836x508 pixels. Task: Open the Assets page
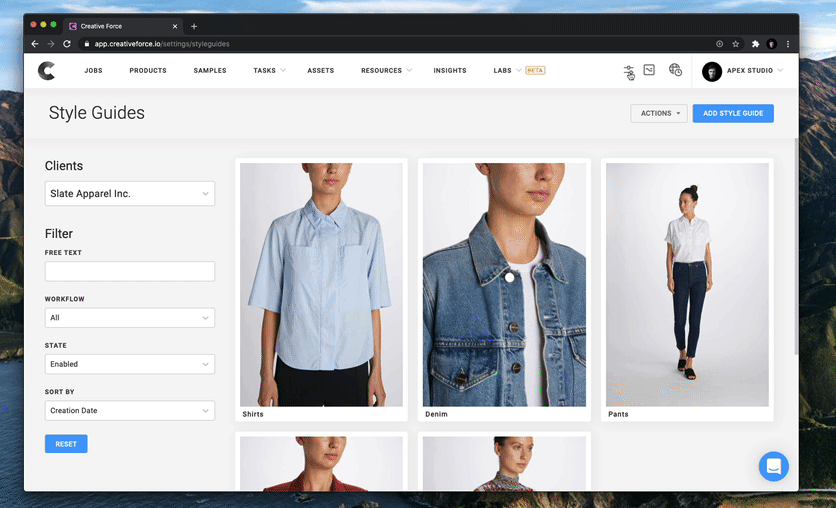(x=320, y=70)
